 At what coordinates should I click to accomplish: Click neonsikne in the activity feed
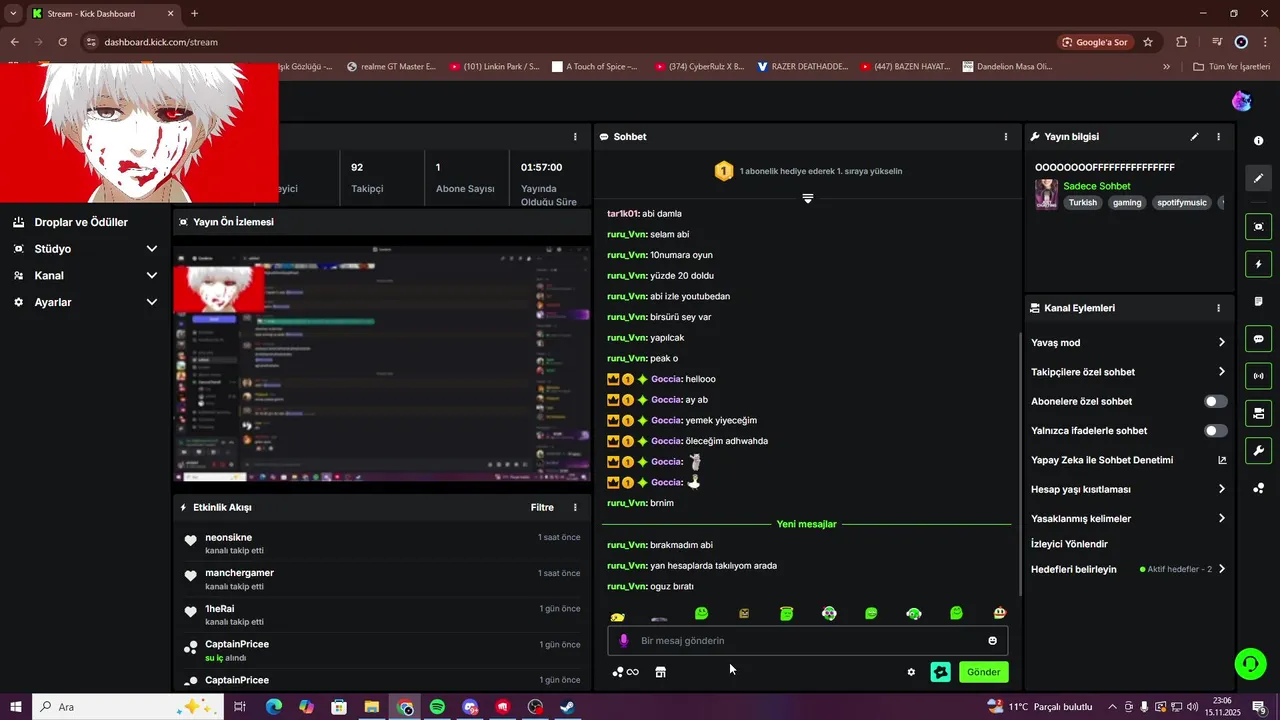click(228, 538)
